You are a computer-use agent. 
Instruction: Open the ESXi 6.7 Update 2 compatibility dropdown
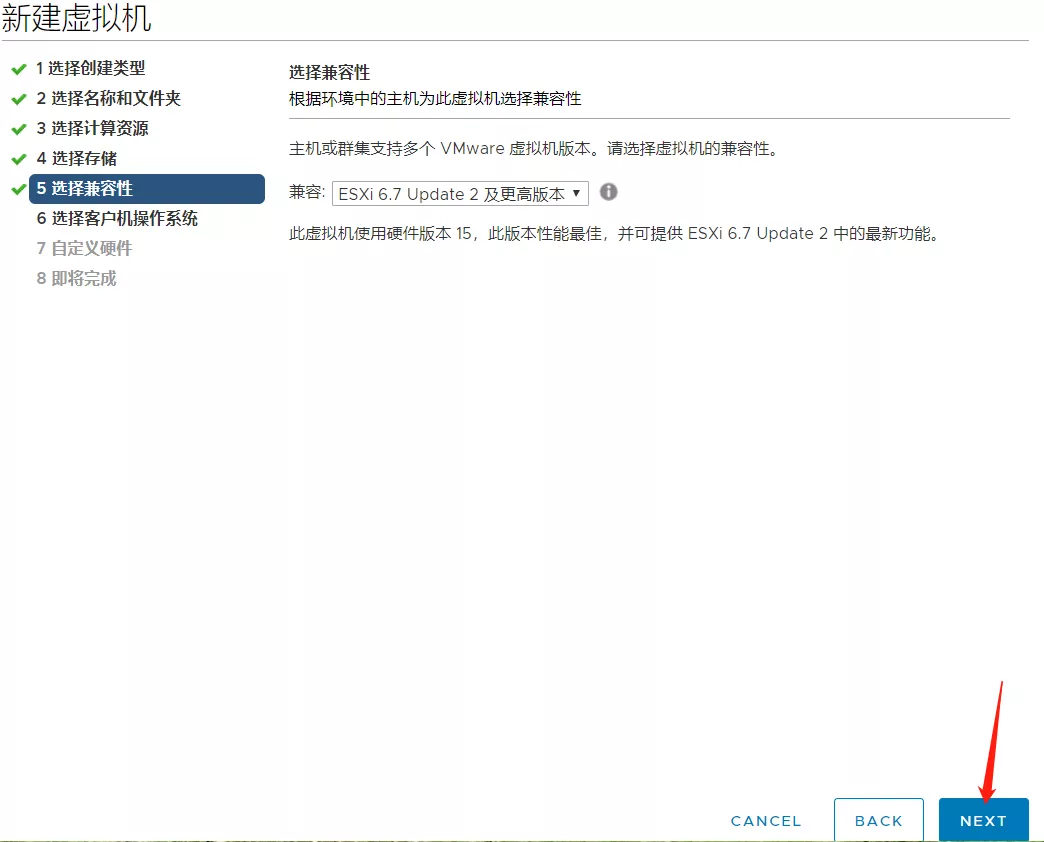460,194
